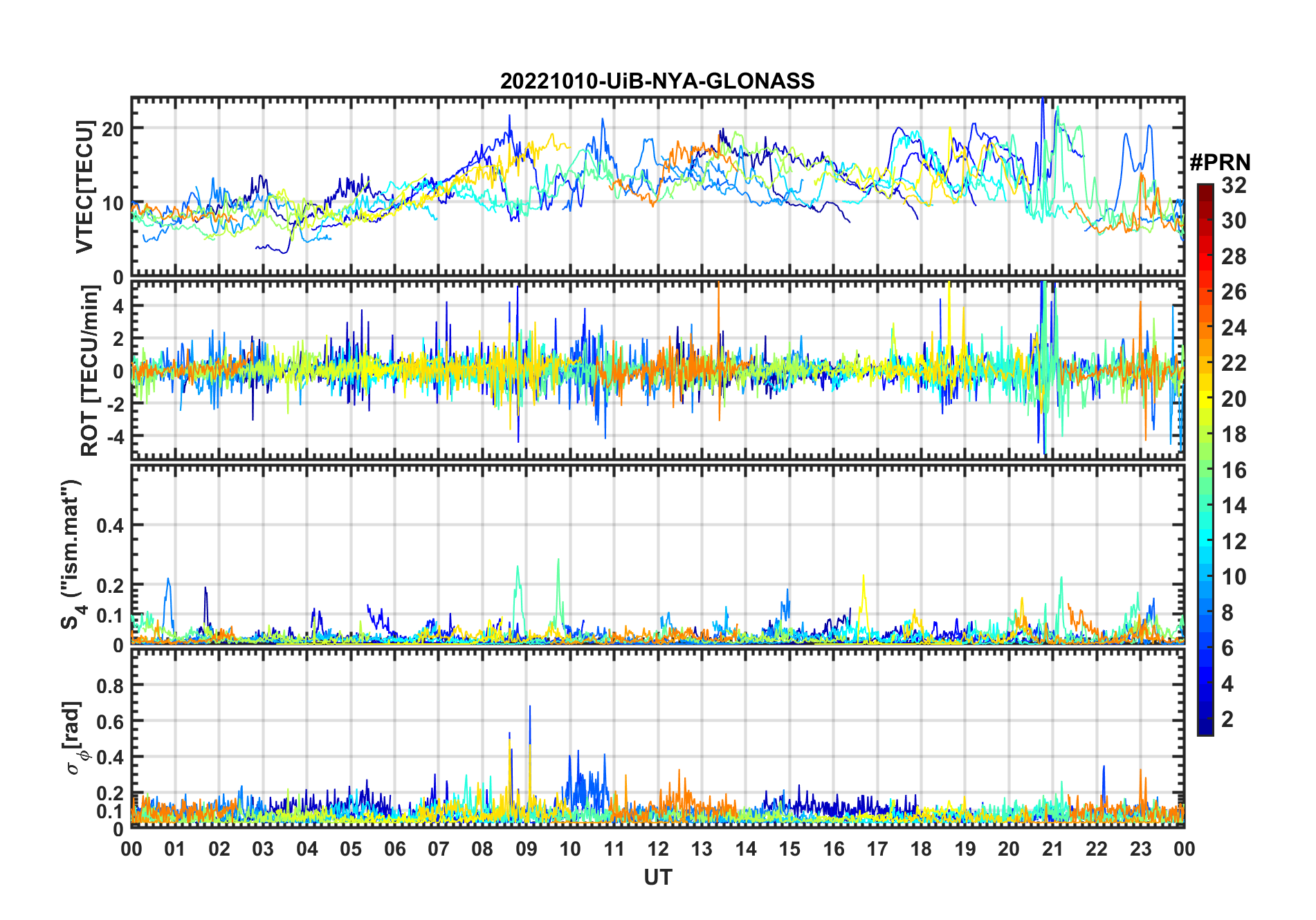Image resolution: width=1316 pixels, height=920 pixels.
Task: Click x-axis tick label 18
Action: (921, 849)
